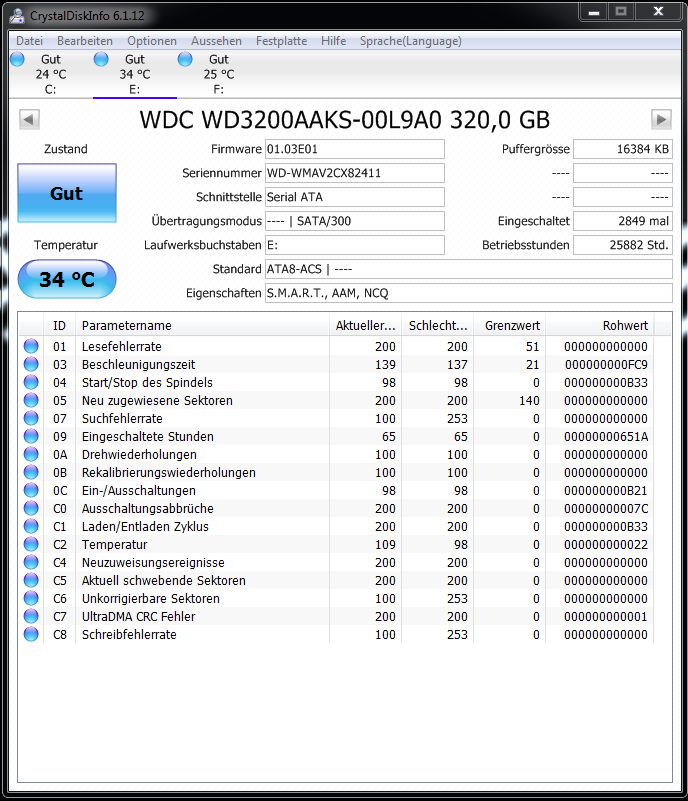Click status orb of the C2 Temperatur row
The height and width of the screenshot is (801, 688).
tap(31, 545)
